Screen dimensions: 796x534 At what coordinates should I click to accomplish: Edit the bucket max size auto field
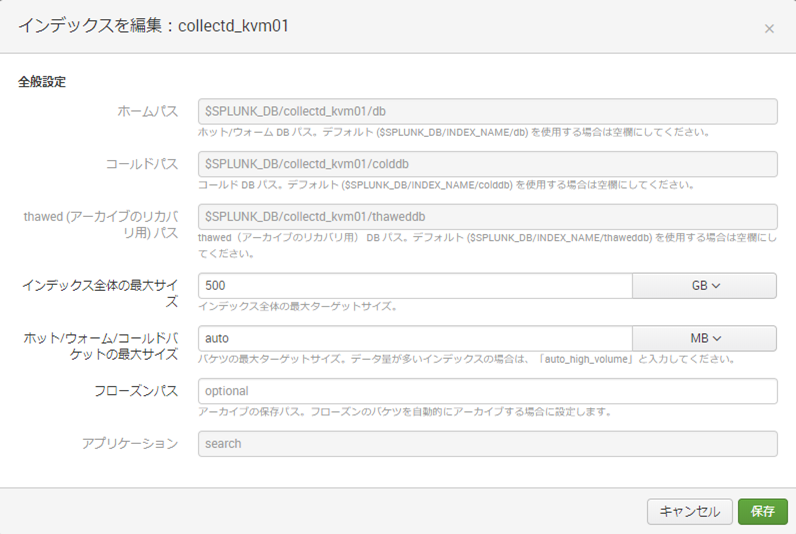(x=415, y=339)
